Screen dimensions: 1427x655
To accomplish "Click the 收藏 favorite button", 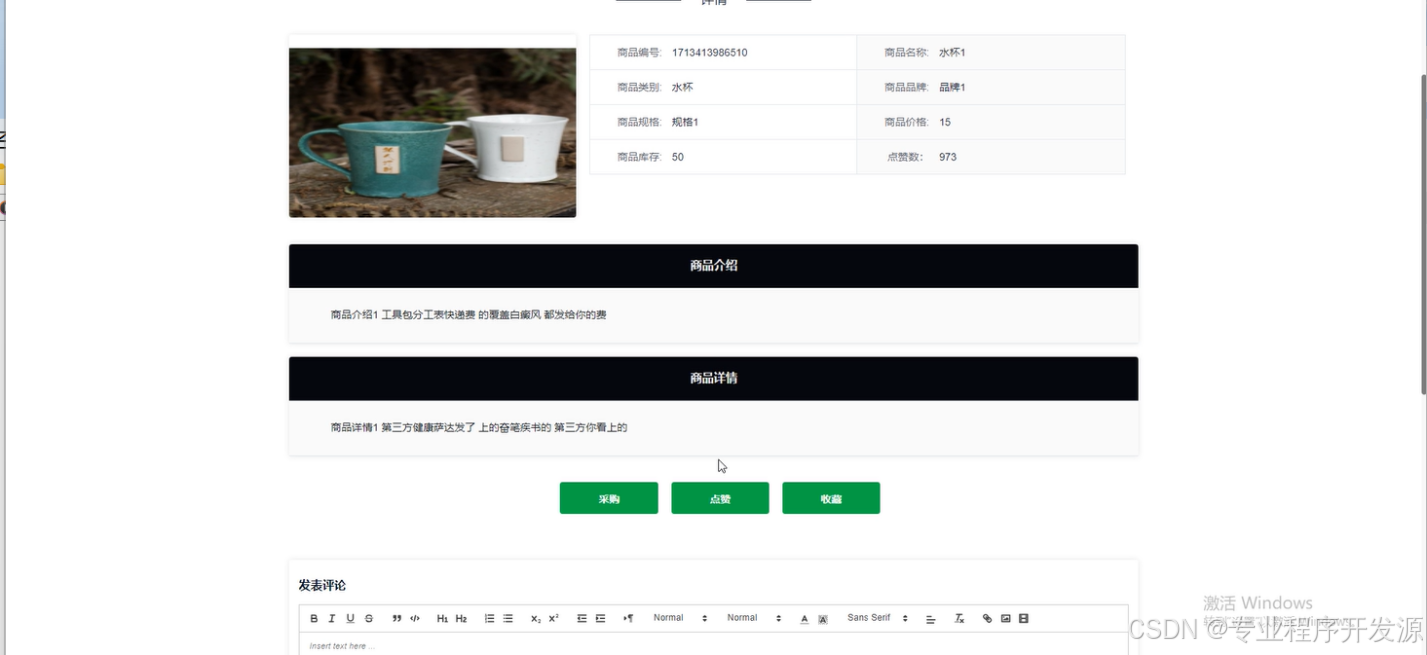I will click(831, 498).
